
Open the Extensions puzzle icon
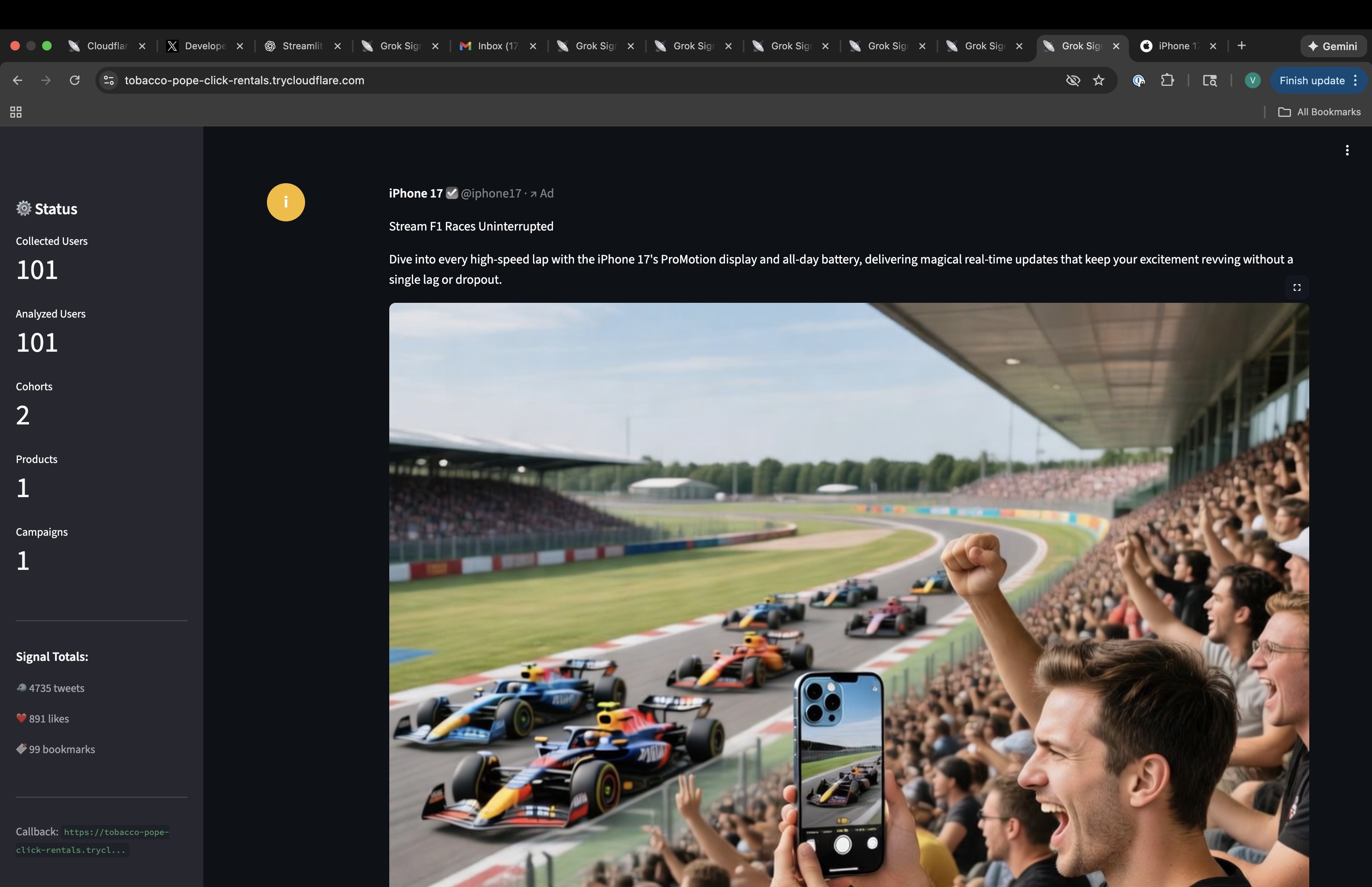click(x=1167, y=80)
